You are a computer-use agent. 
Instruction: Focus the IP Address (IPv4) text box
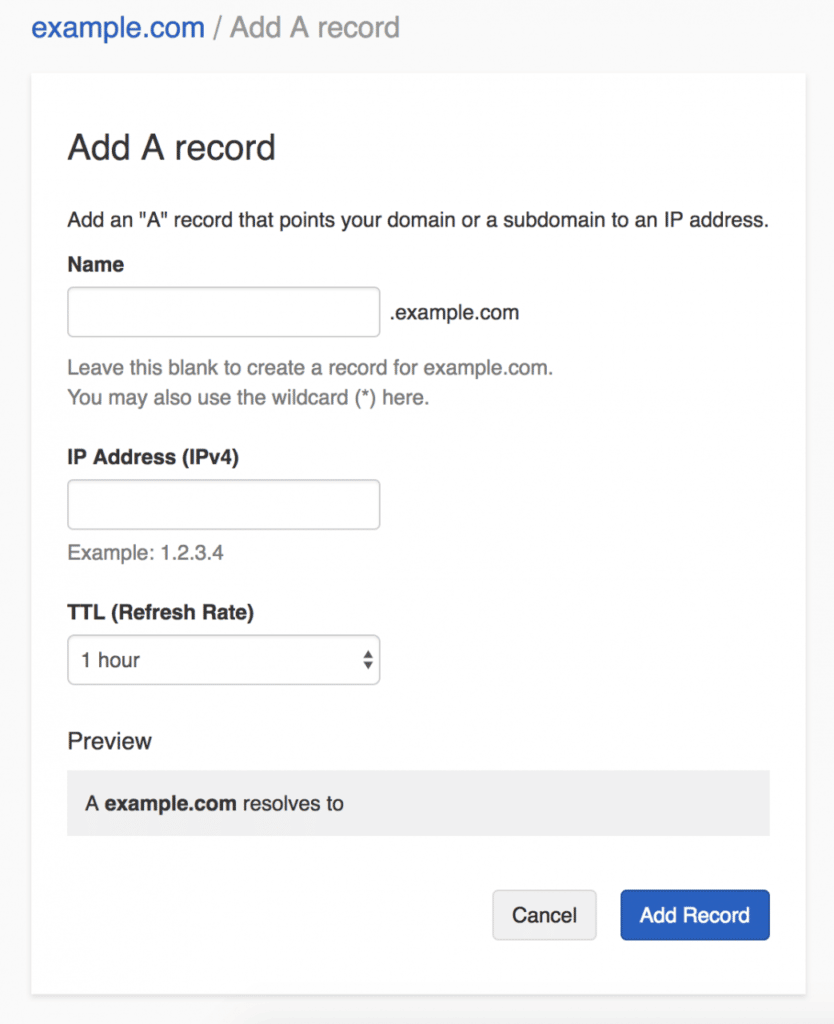223,505
